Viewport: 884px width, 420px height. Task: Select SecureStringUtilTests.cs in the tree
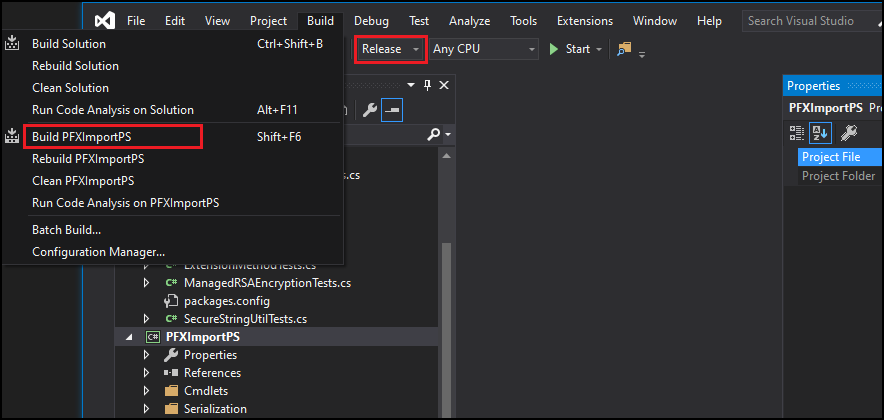[245, 319]
